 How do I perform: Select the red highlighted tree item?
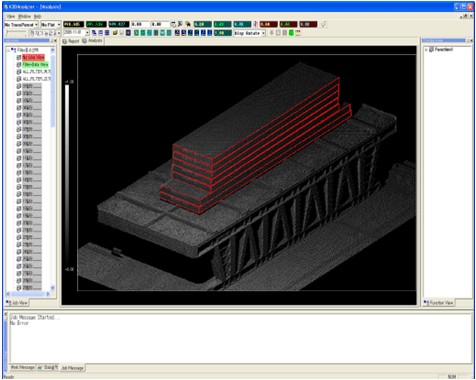(33, 57)
